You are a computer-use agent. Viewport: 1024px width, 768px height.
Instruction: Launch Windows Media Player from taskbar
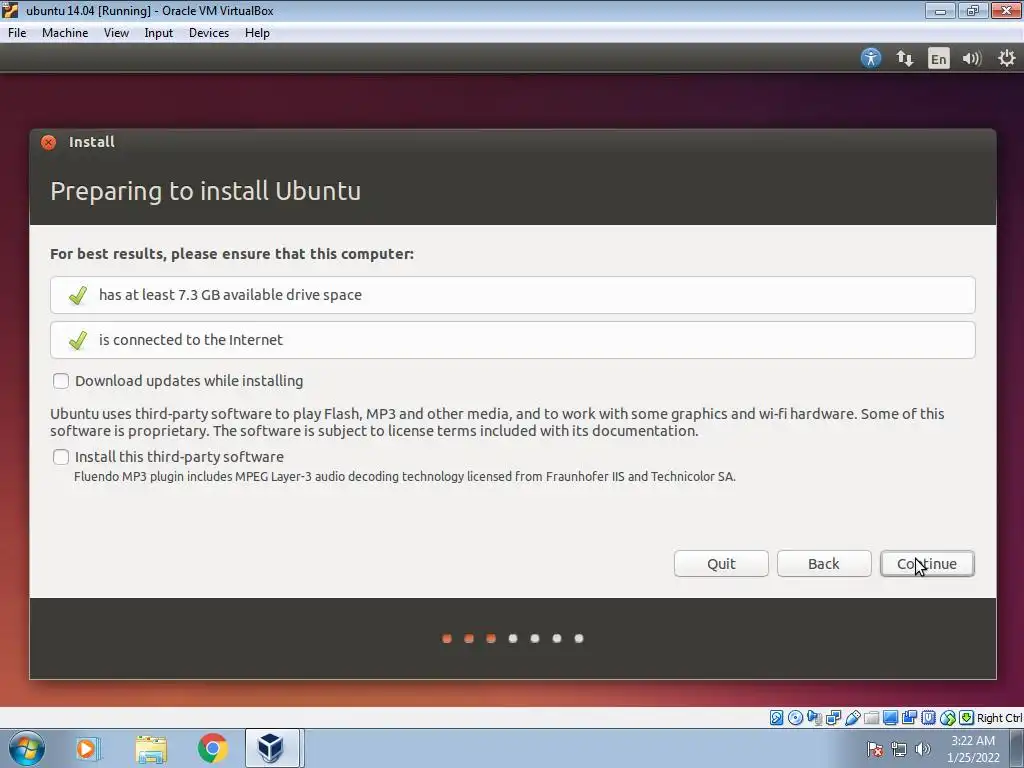(x=86, y=748)
